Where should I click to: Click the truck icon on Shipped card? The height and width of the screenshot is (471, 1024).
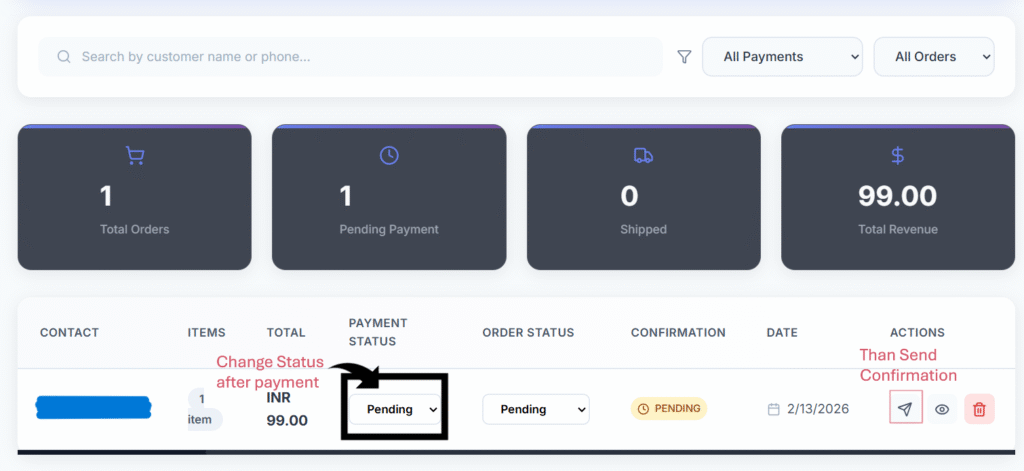click(x=643, y=155)
